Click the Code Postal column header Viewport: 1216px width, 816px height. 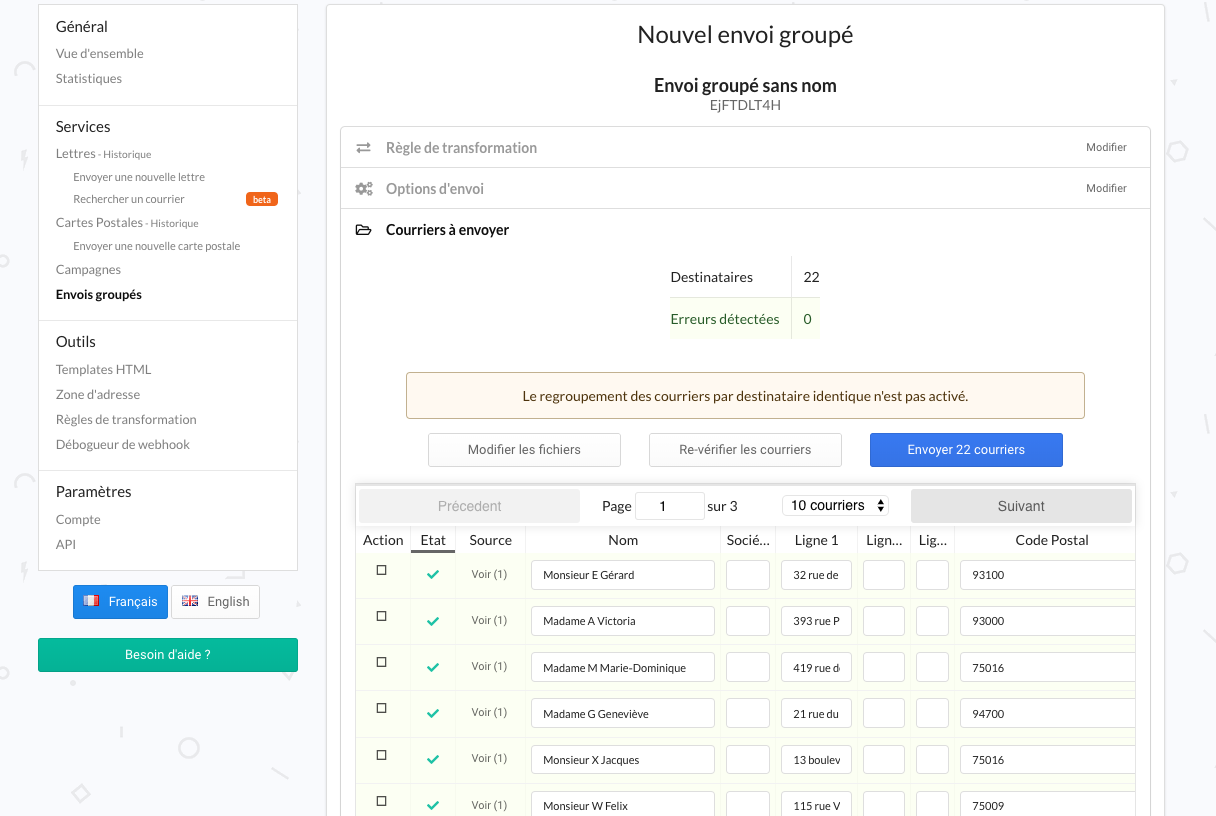[1052, 540]
